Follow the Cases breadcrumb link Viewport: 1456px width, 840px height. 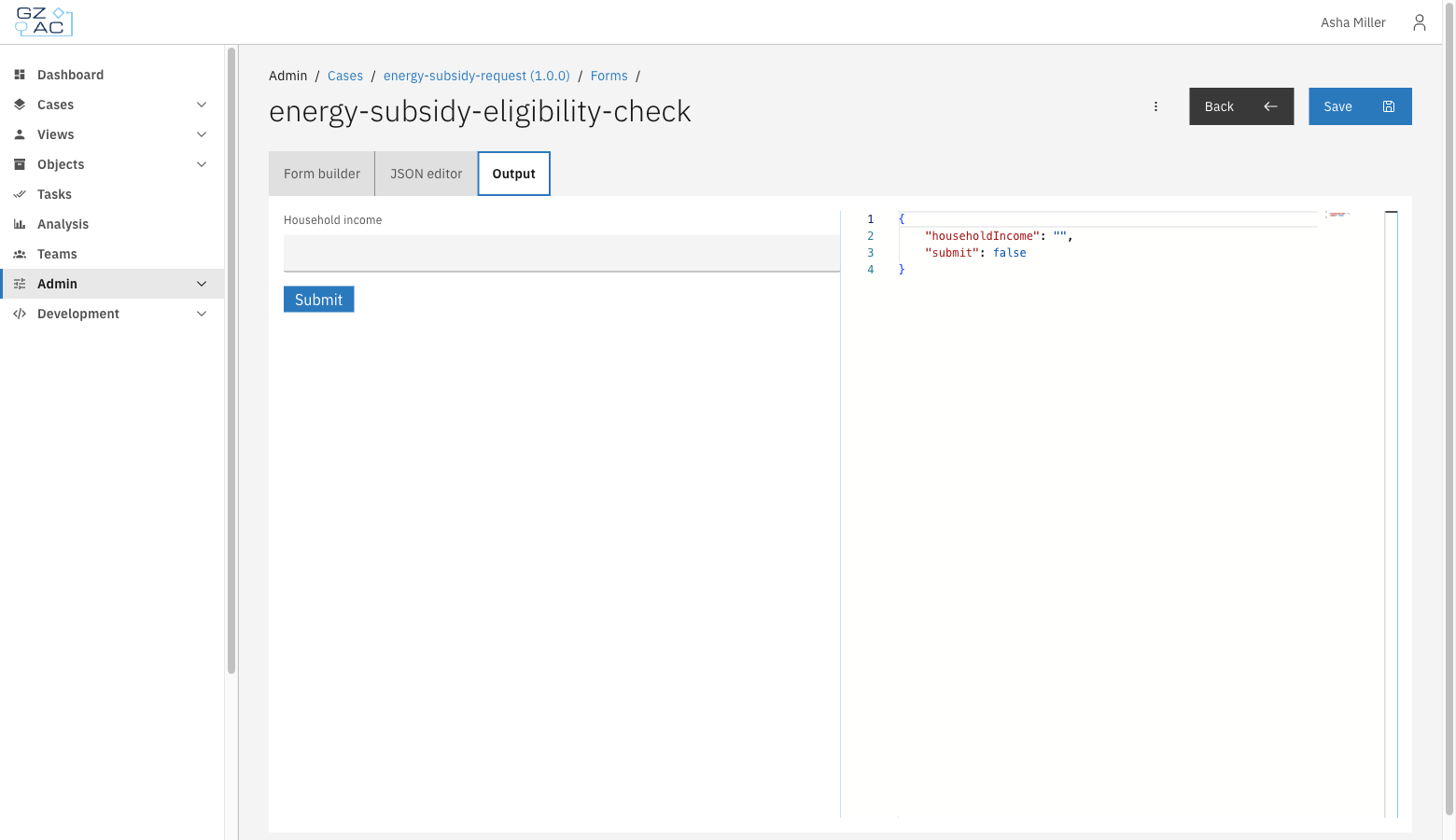click(x=345, y=76)
